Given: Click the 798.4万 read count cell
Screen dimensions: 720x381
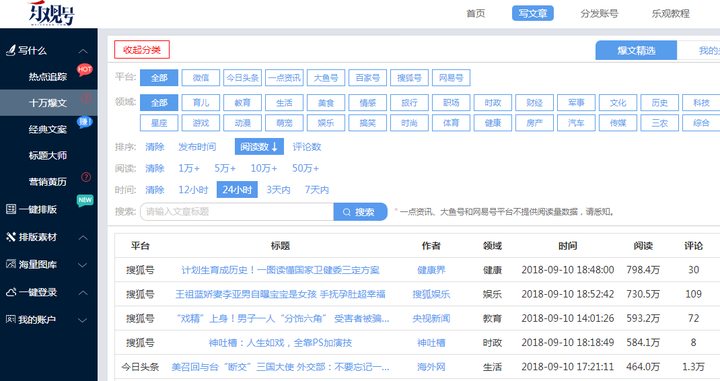Looking at the screenshot, I should 643,270.
